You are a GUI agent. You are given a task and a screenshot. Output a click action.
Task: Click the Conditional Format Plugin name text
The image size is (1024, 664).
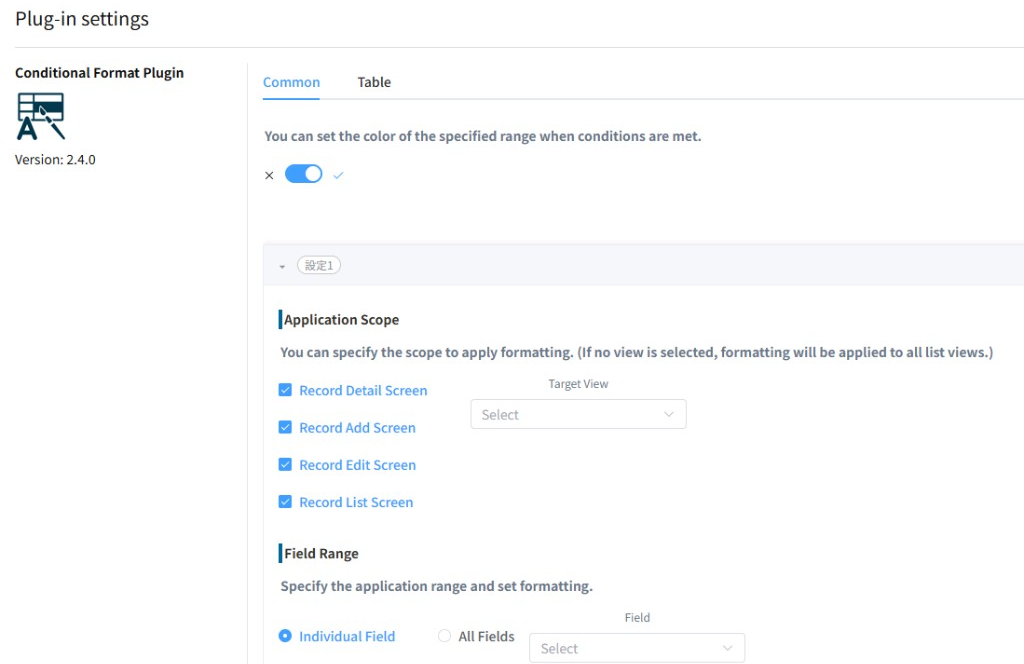pyautogui.click(x=99, y=73)
